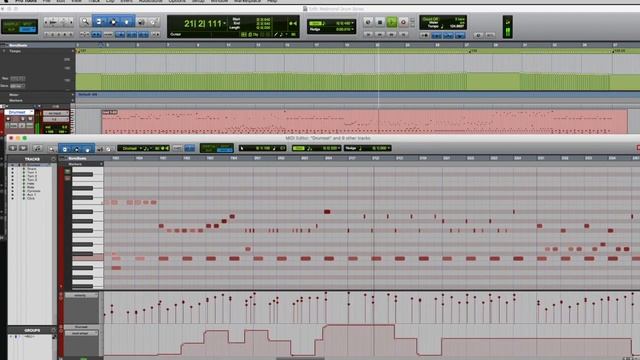Click the plus button on MIDI Editor Markers ruler
This screenshot has height=360, width=640.
(101, 164)
